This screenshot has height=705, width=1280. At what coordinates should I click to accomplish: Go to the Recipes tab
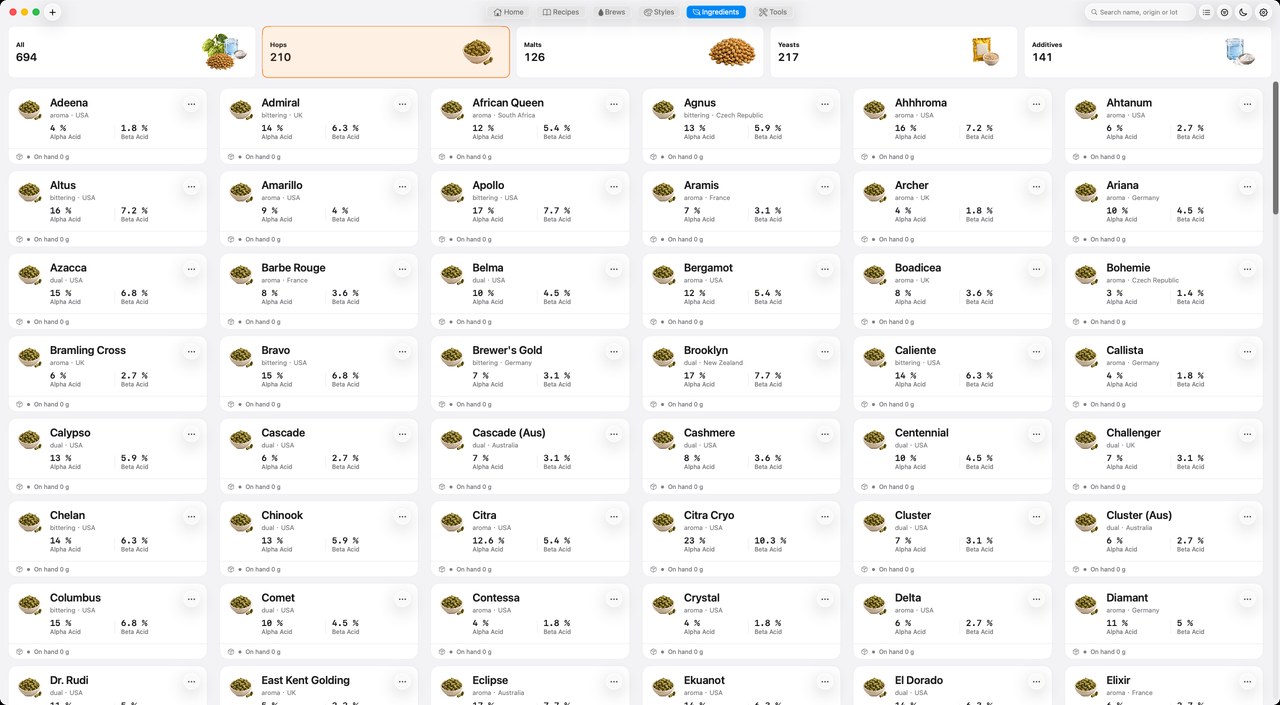click(x=561, y=12)
